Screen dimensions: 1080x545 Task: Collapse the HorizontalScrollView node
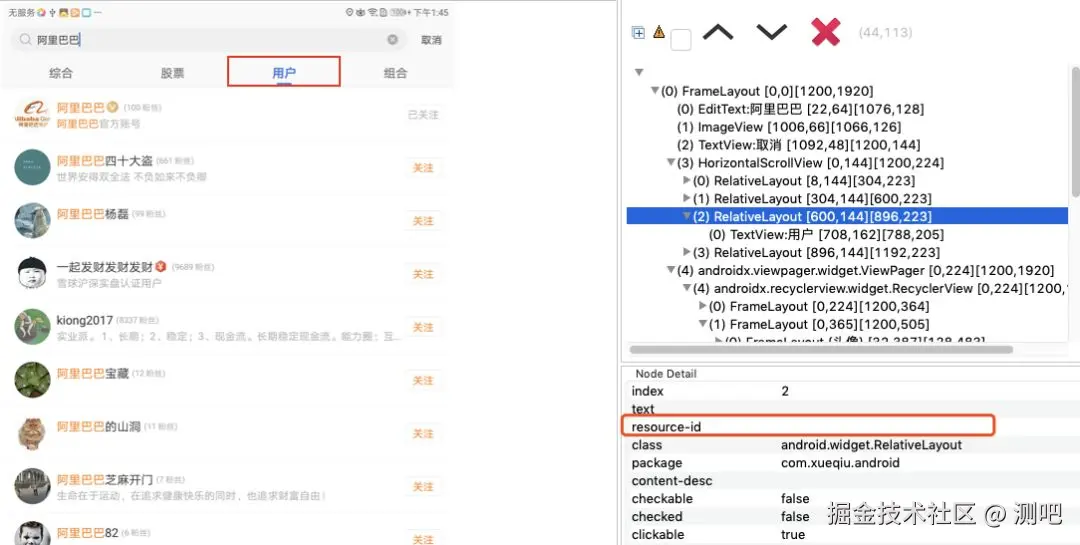670,163
